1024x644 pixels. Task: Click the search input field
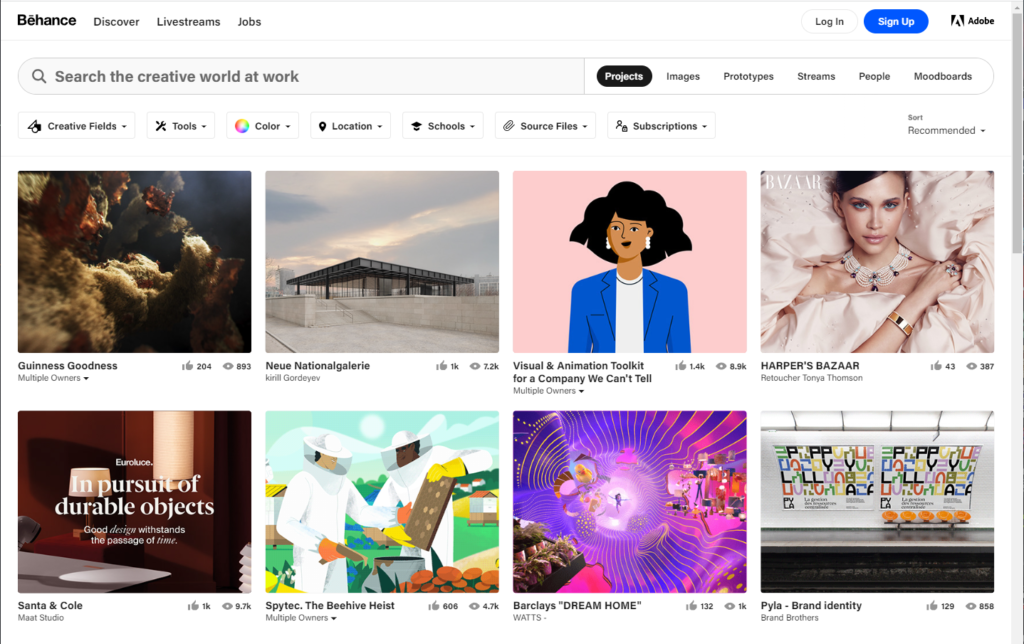(301, 76)
